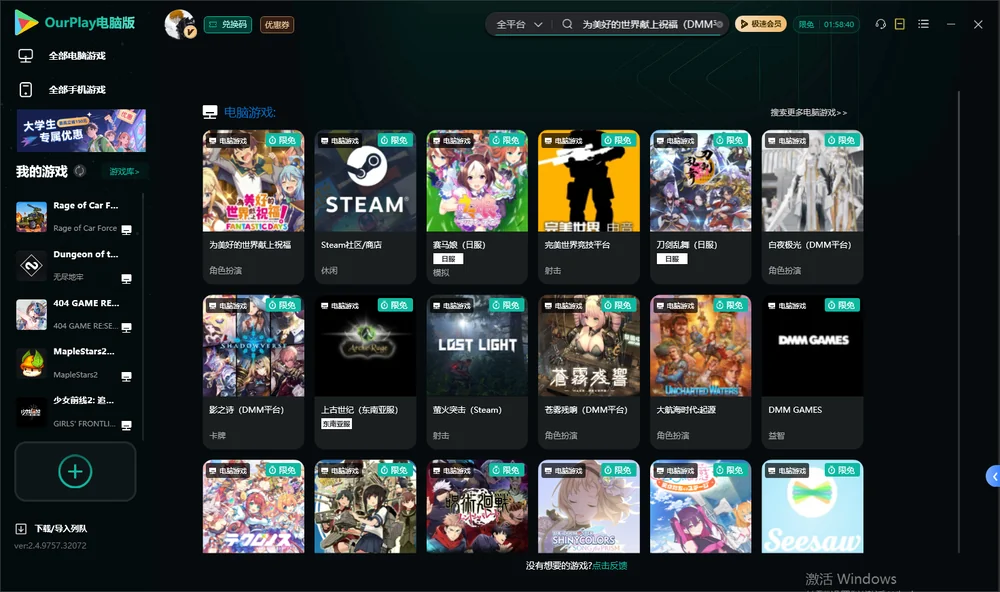Screen dimensions: 1000x592
Task: Select Rage of Car Force in my games
Action: coord(75,217)
